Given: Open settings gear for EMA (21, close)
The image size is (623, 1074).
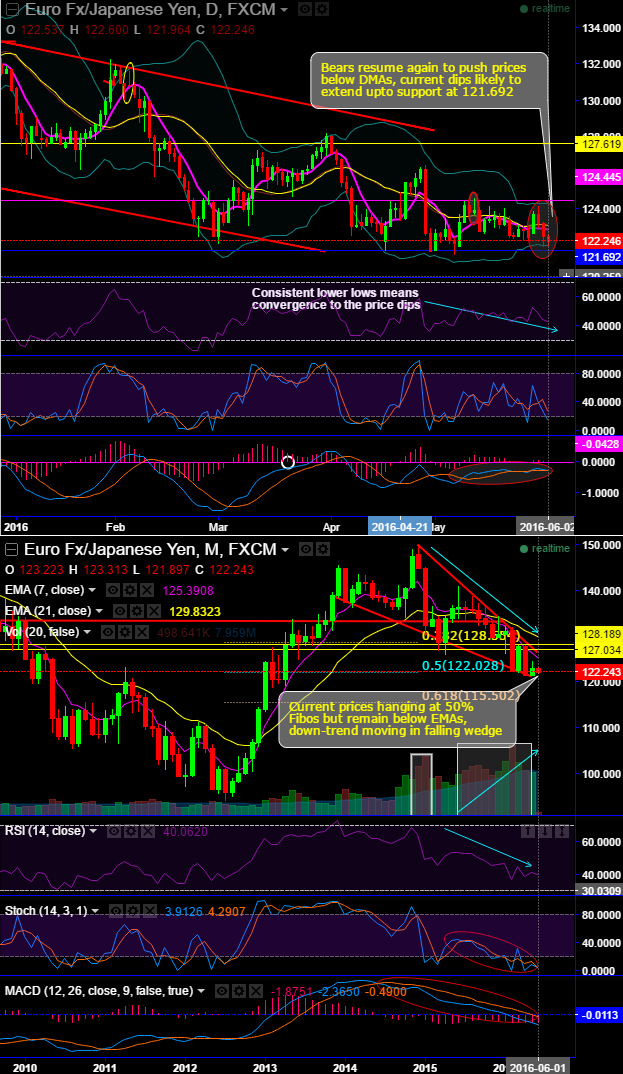Looking at the screenshot, I should pyautogui.click(x=135, y=610).
